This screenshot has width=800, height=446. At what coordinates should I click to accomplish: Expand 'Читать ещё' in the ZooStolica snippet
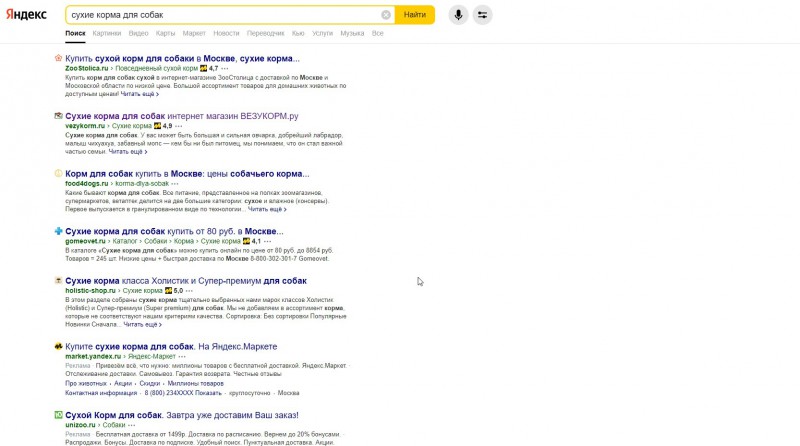[x=139, y=94]
